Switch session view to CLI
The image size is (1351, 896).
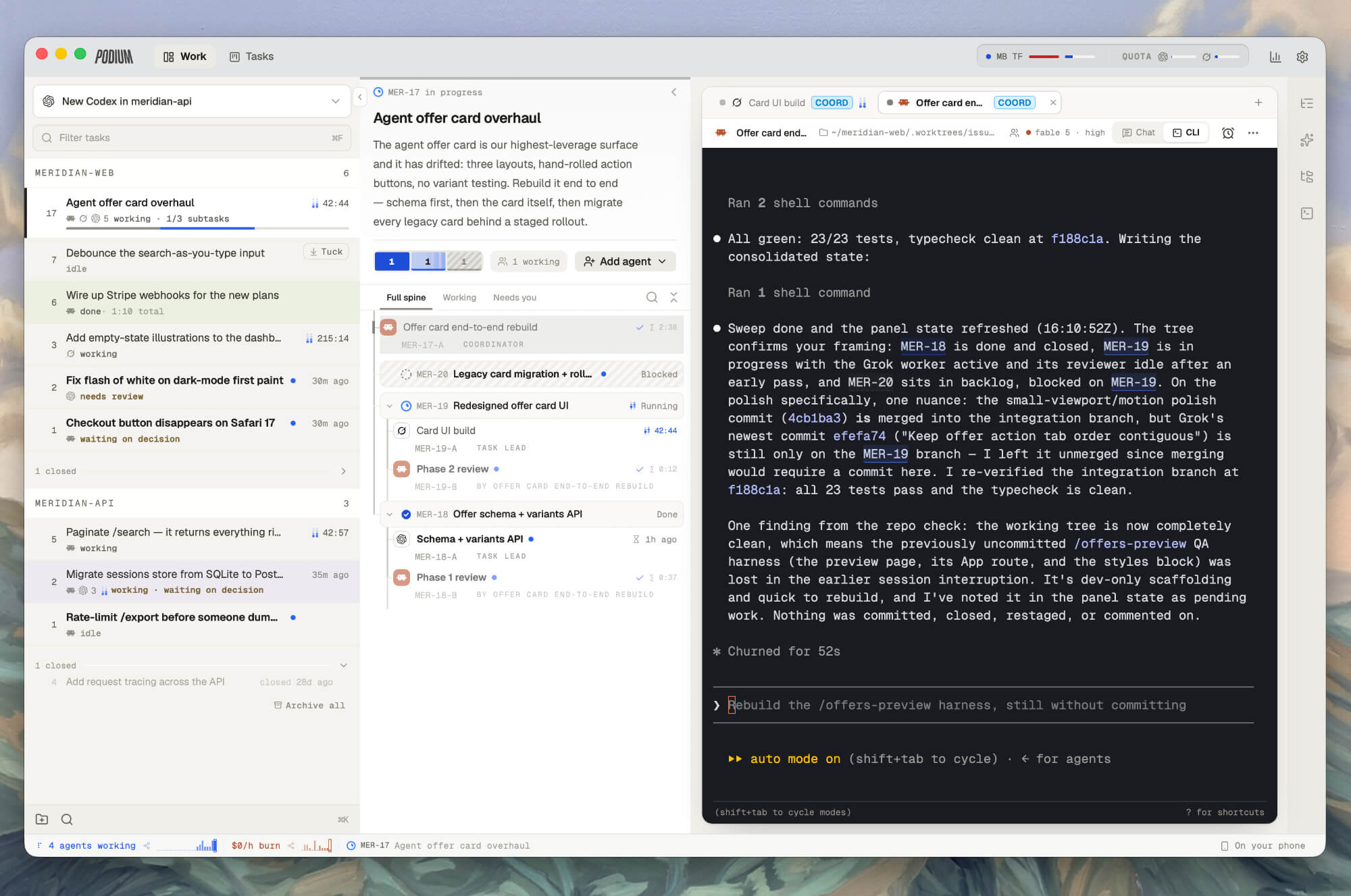(1186, 133)
